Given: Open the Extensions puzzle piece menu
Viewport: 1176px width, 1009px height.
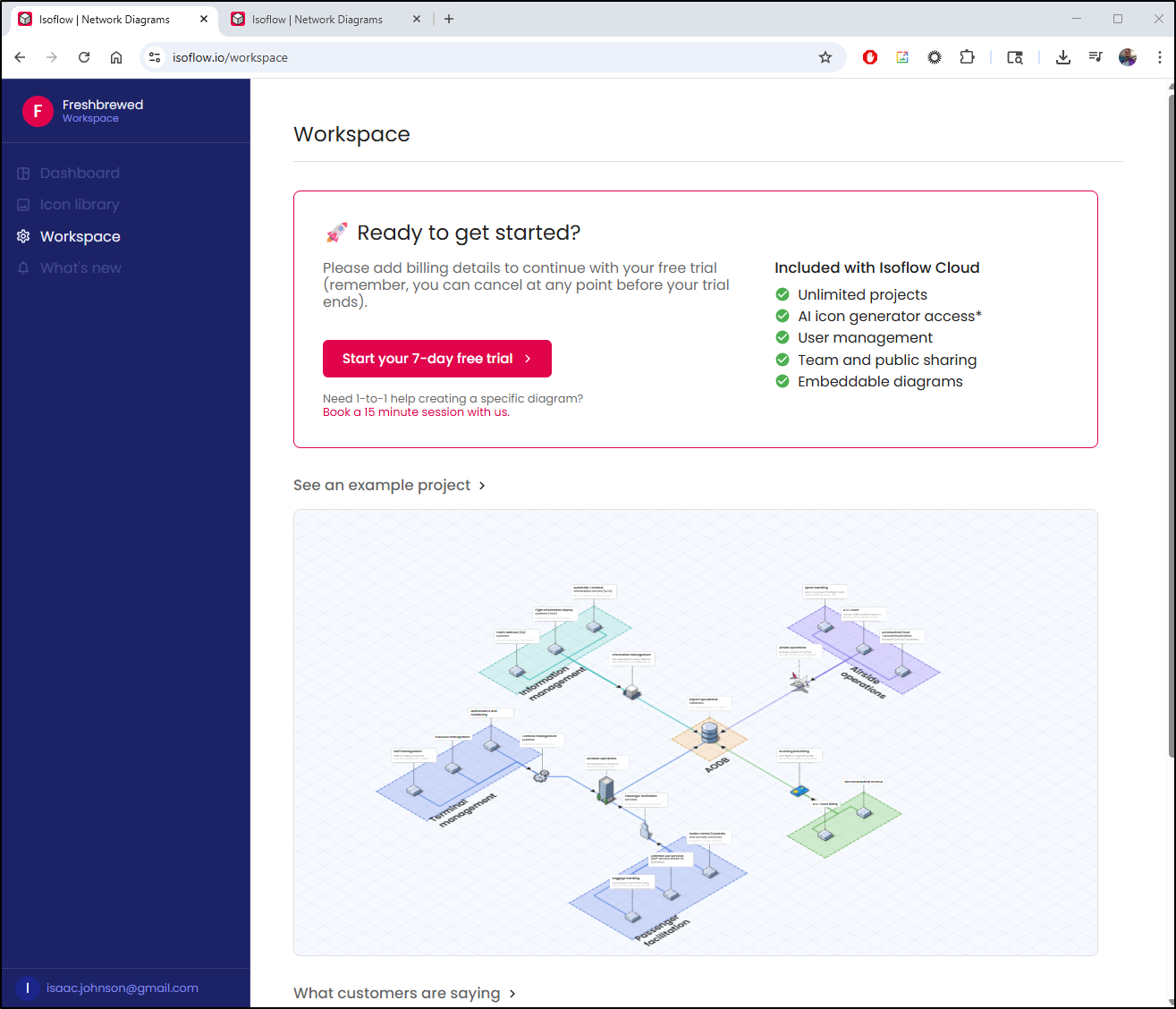Looking at the screenshot, I should coord(967,57).
